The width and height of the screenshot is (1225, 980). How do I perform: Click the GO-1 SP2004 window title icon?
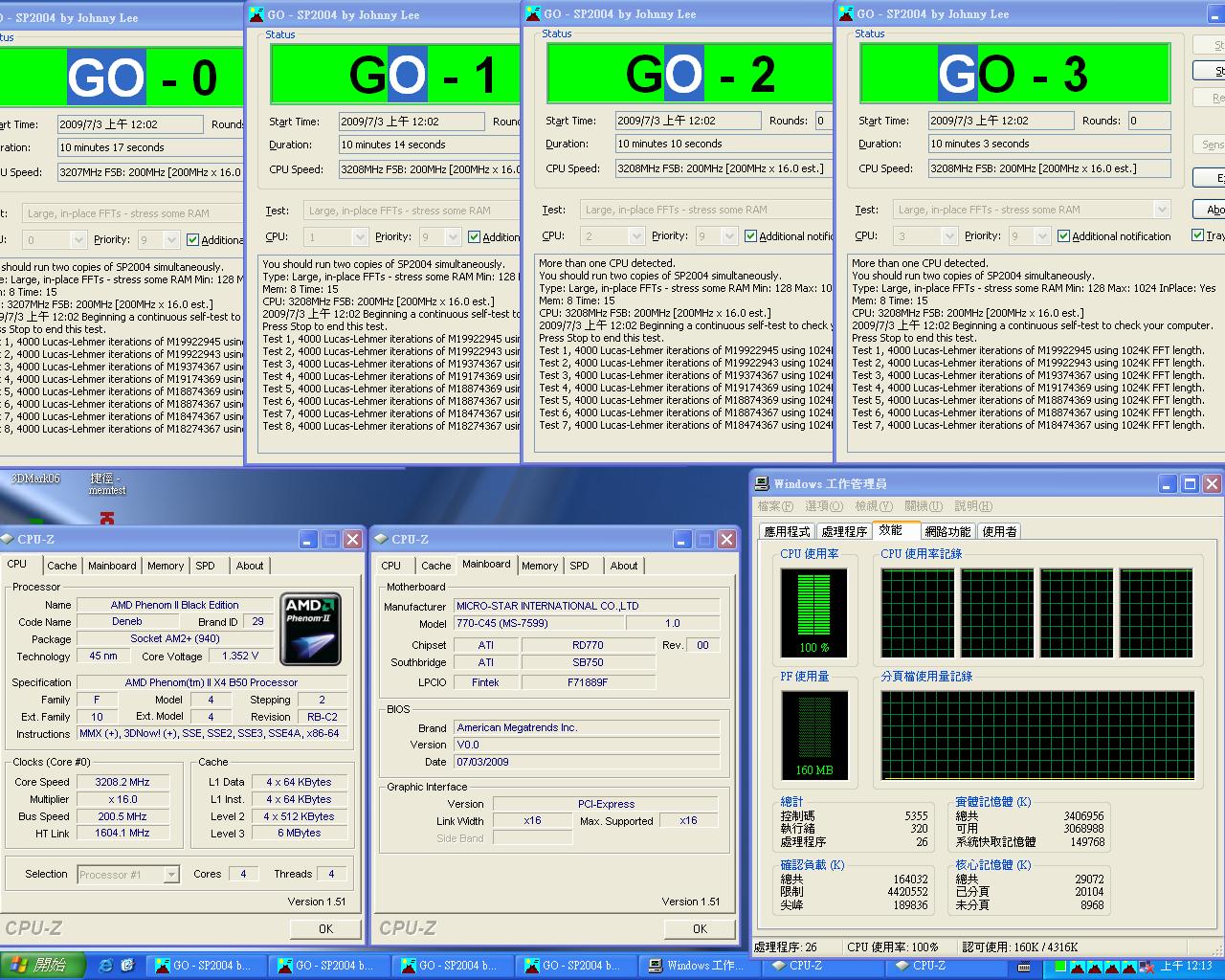(x=256, y=14)
